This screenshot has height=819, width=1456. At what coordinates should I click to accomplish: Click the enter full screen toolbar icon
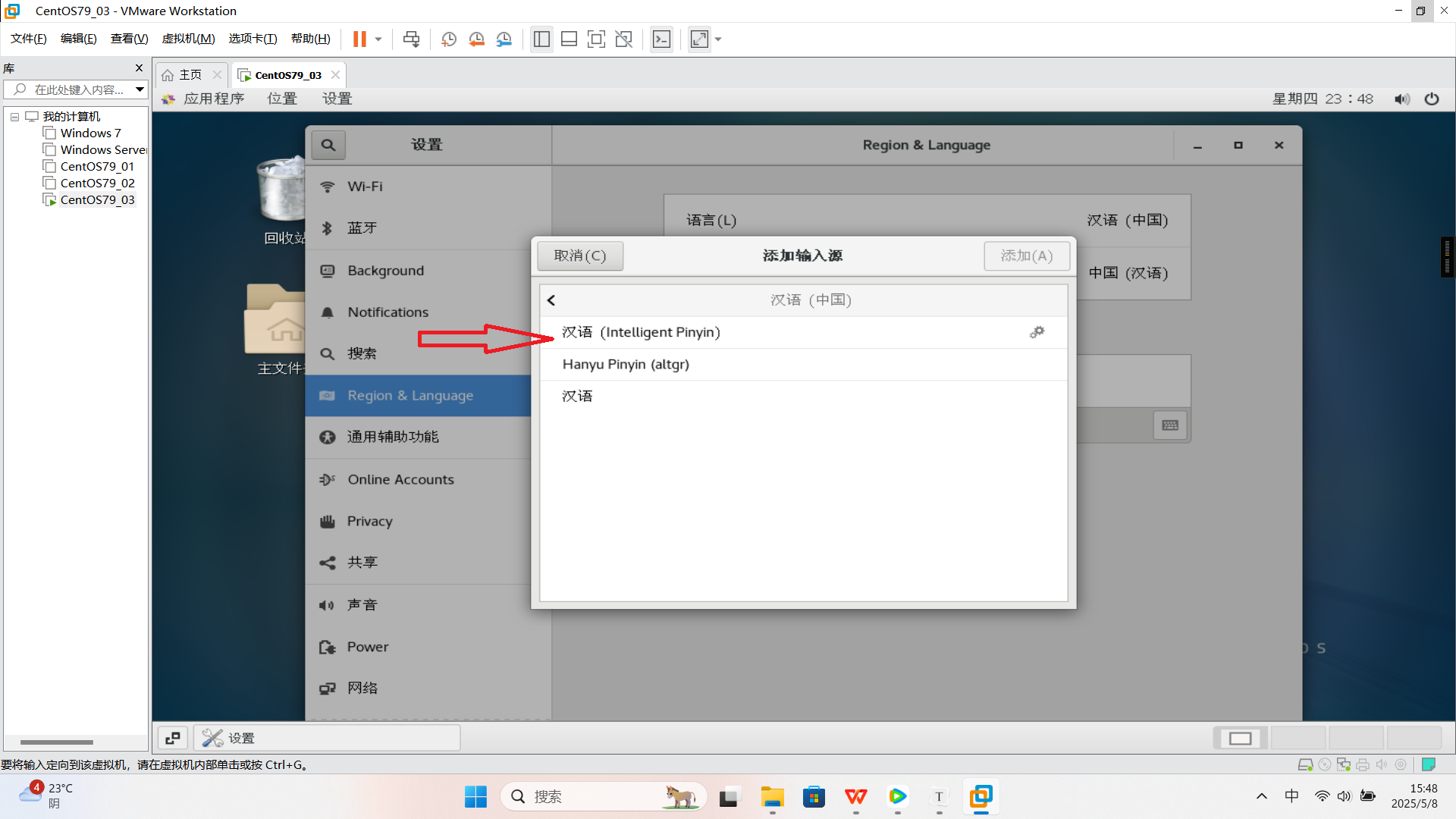tap(596, 39)
